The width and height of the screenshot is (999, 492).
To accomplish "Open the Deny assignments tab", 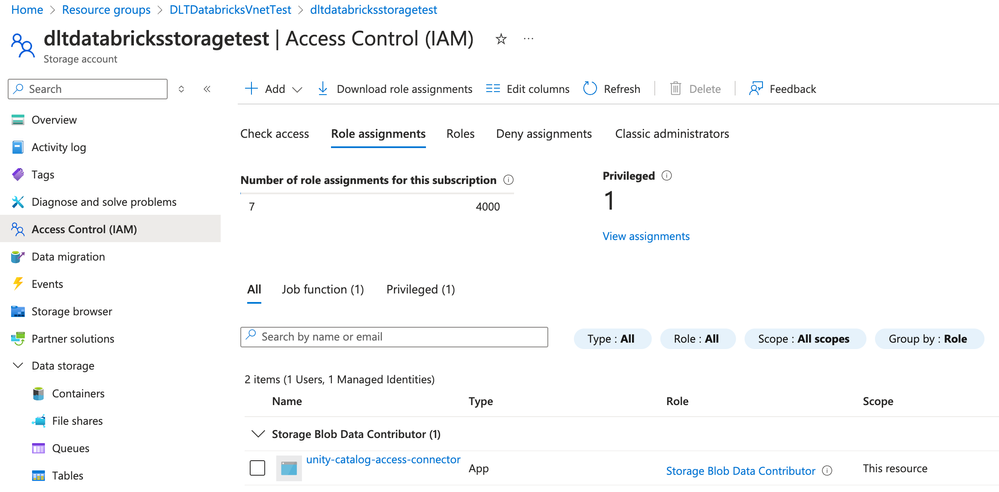I will click(544, 134).
